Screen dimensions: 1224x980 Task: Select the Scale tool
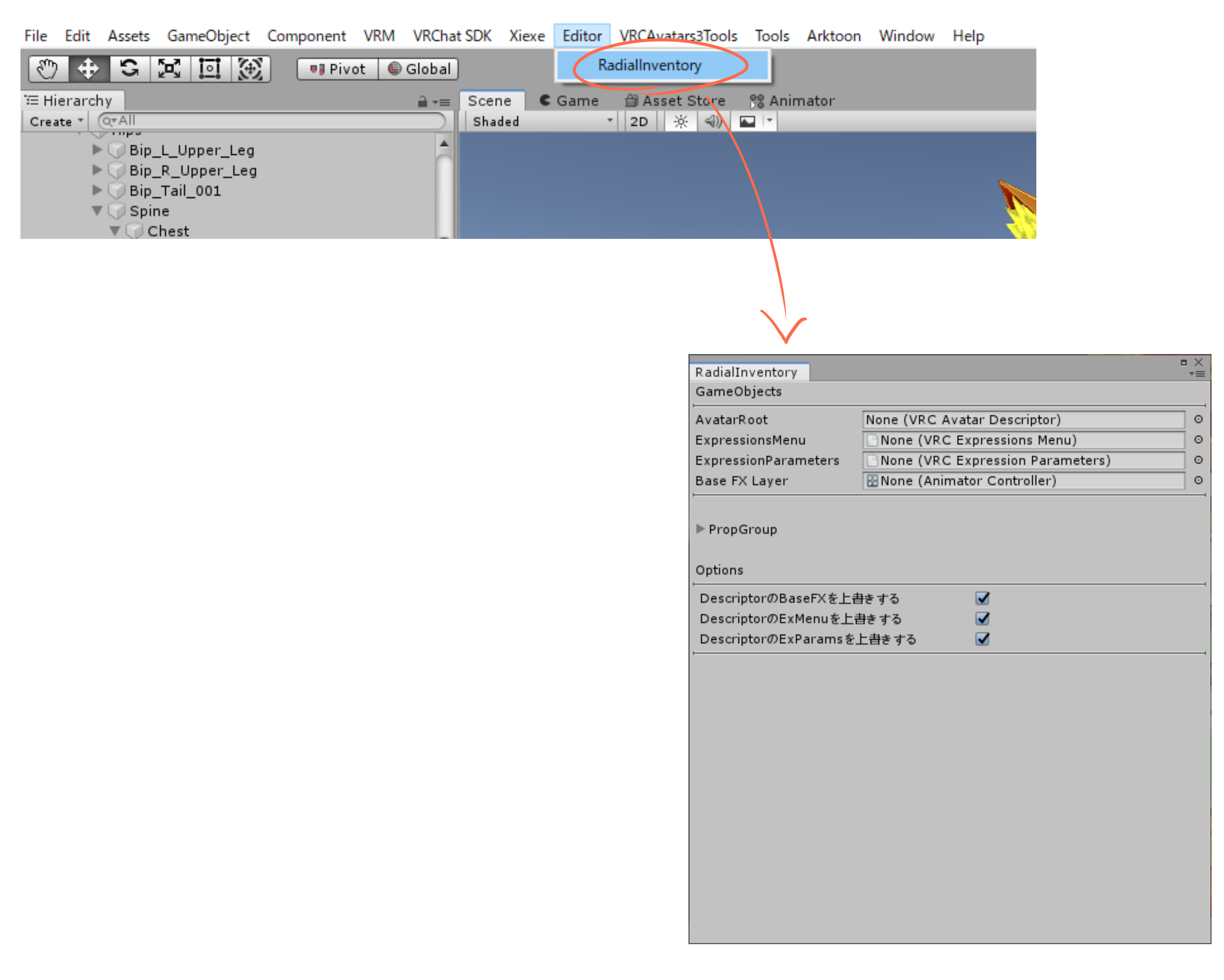tap(169, 69)
